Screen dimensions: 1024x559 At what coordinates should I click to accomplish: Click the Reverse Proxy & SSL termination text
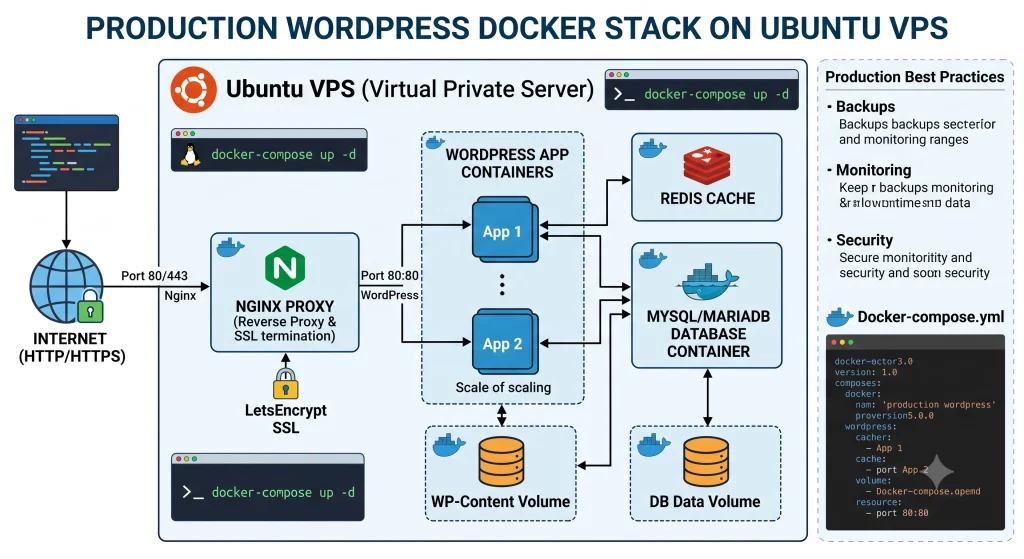tap(285, 329)
